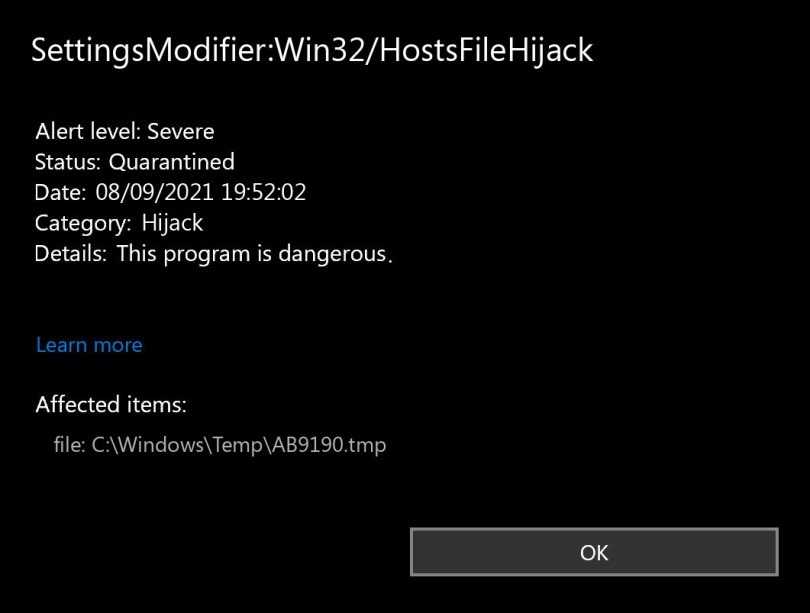
Task: Select the Status label
Action: tap(68, 162)
